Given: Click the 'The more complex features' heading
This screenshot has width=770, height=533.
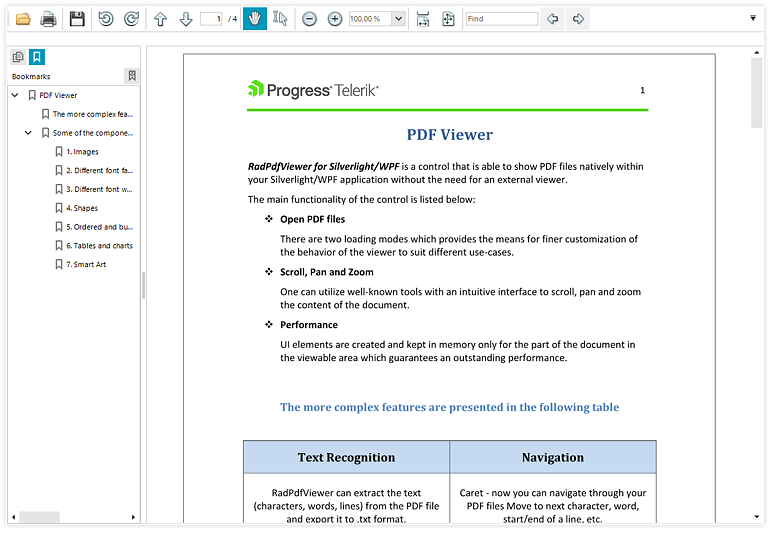Looking at the screenshot, I should click(449, 407).
